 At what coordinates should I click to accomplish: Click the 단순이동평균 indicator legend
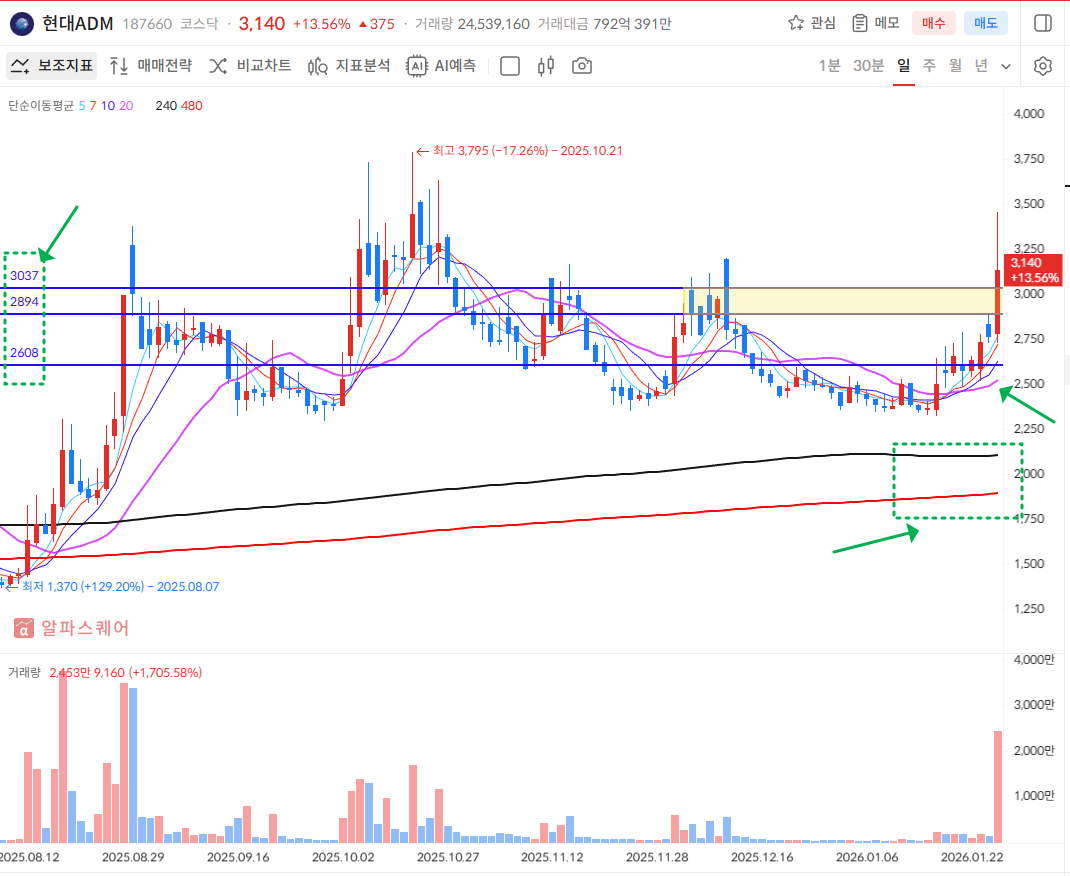click(41, 105)
